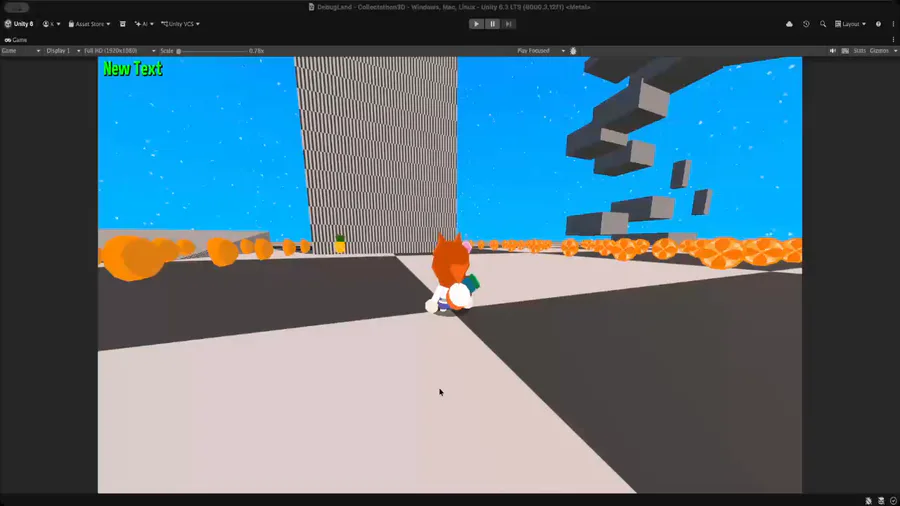Open the Undo History icon
The width and height of the screenshot is (900, 506).
[x=806, y=24]
